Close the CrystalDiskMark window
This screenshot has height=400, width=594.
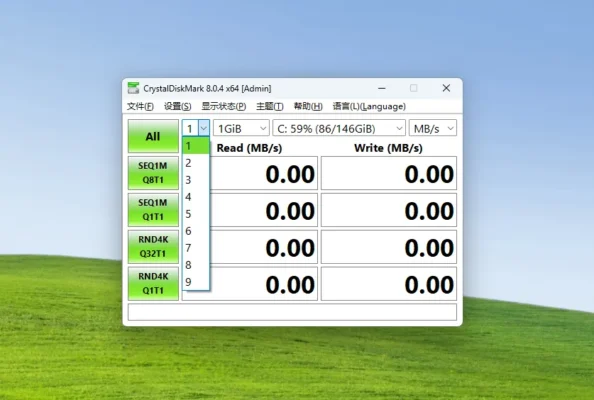446,88
